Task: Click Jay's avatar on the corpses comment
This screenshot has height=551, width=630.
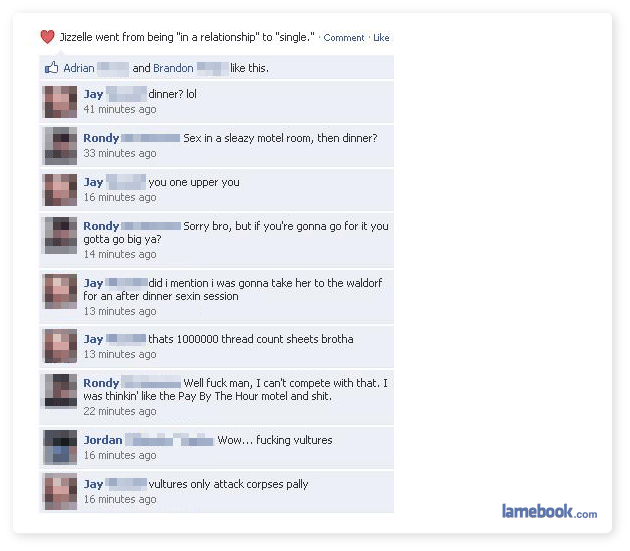Action: 60,492
